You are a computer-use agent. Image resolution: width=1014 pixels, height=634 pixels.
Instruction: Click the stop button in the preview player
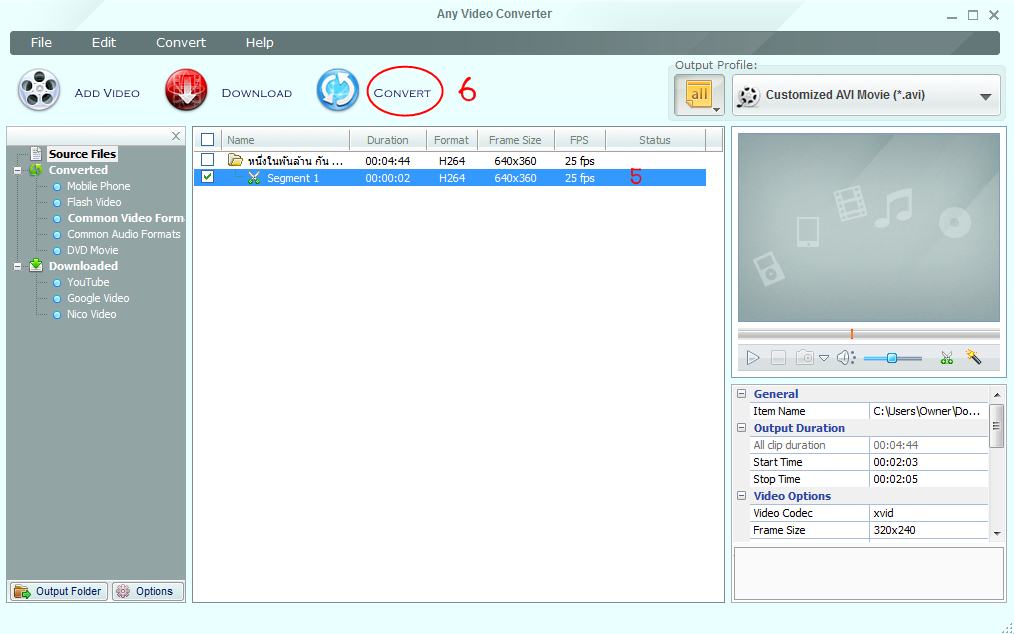pos(779,358)
